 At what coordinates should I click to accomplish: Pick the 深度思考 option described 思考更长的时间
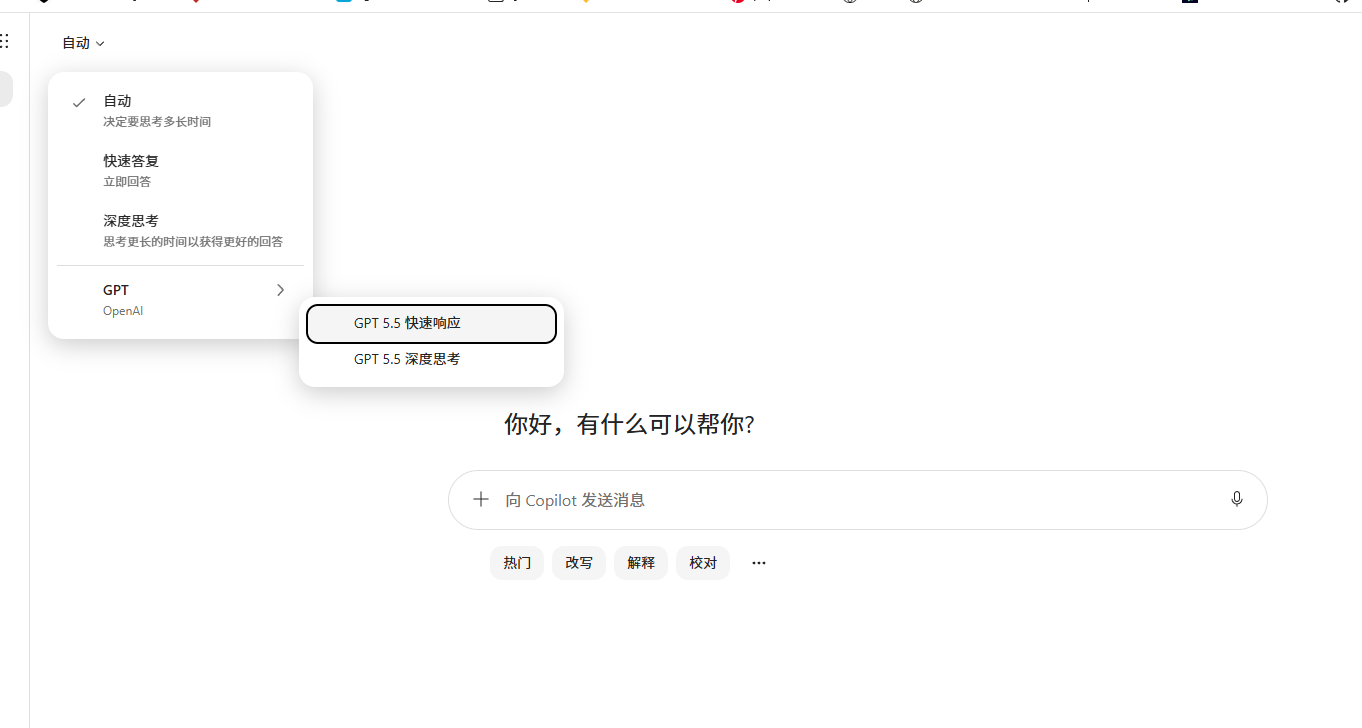180,231
